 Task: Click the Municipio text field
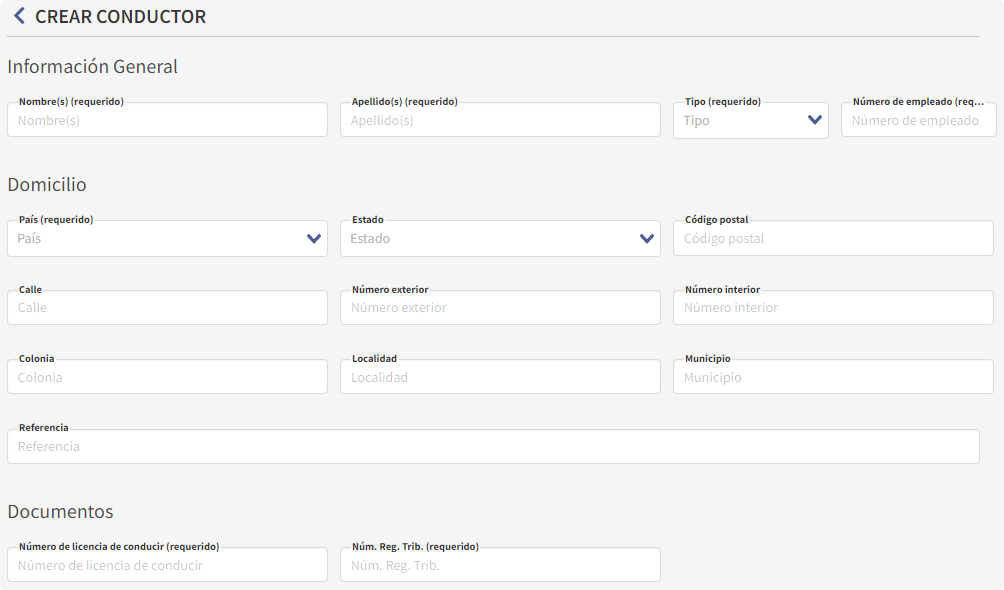(833, 378)
